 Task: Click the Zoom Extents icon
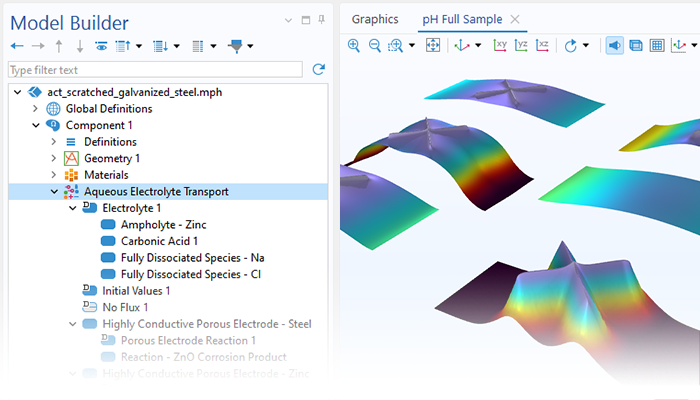coord(433,45)
